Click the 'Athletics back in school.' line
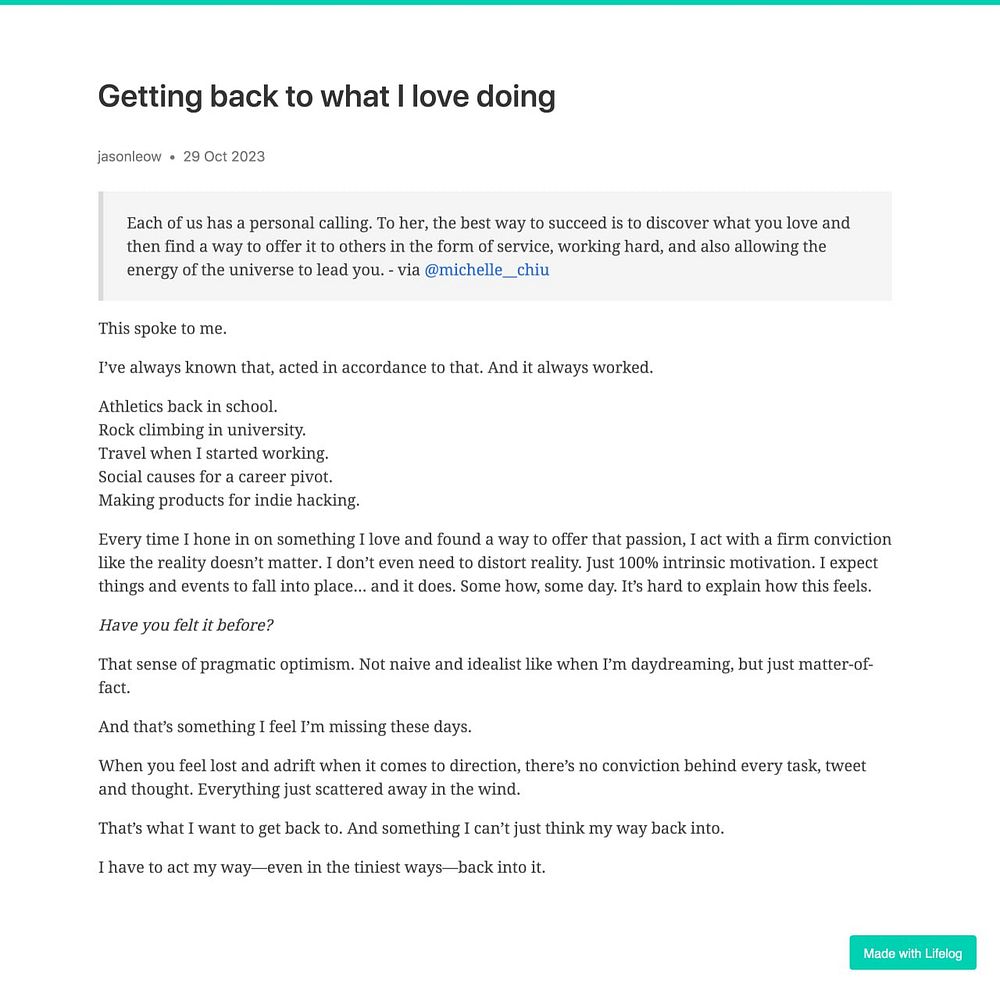This screenshot has height=990, width=1000. click(188, 406)
